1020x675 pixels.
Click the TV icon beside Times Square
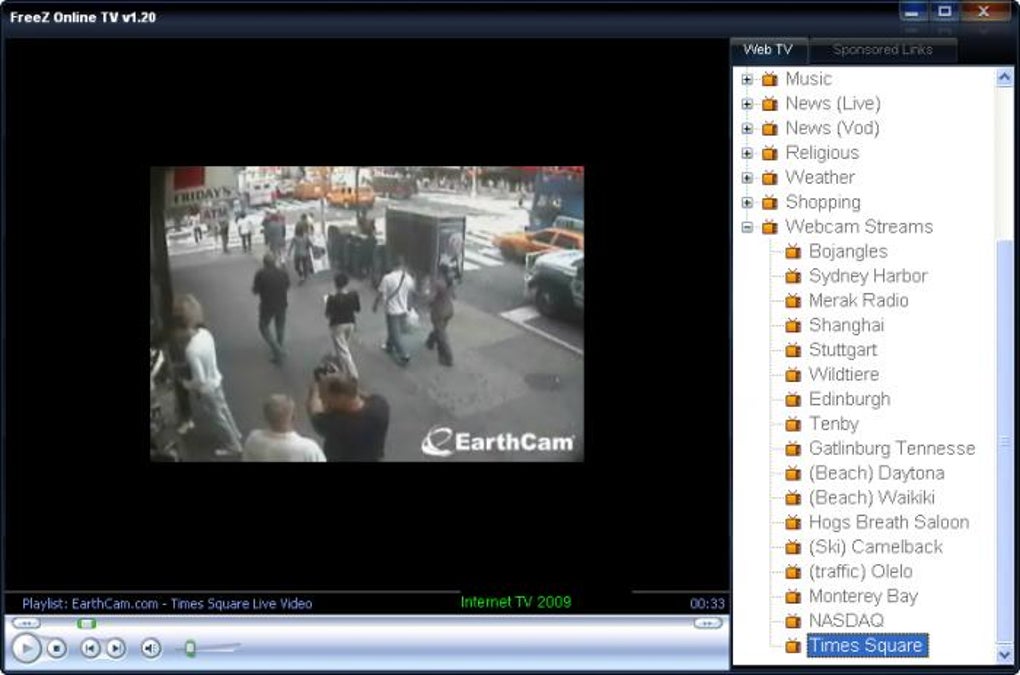point(793,646)
